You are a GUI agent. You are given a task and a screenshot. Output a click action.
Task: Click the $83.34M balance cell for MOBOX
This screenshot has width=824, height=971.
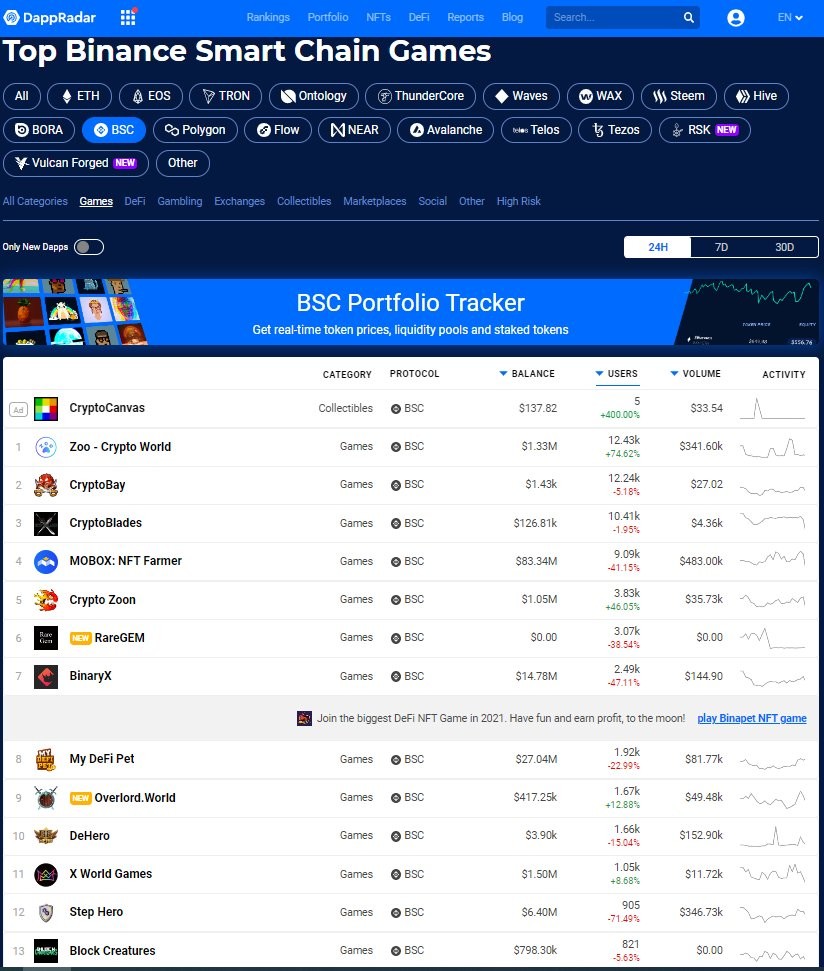pyautogui.click(x=536, y=561)
